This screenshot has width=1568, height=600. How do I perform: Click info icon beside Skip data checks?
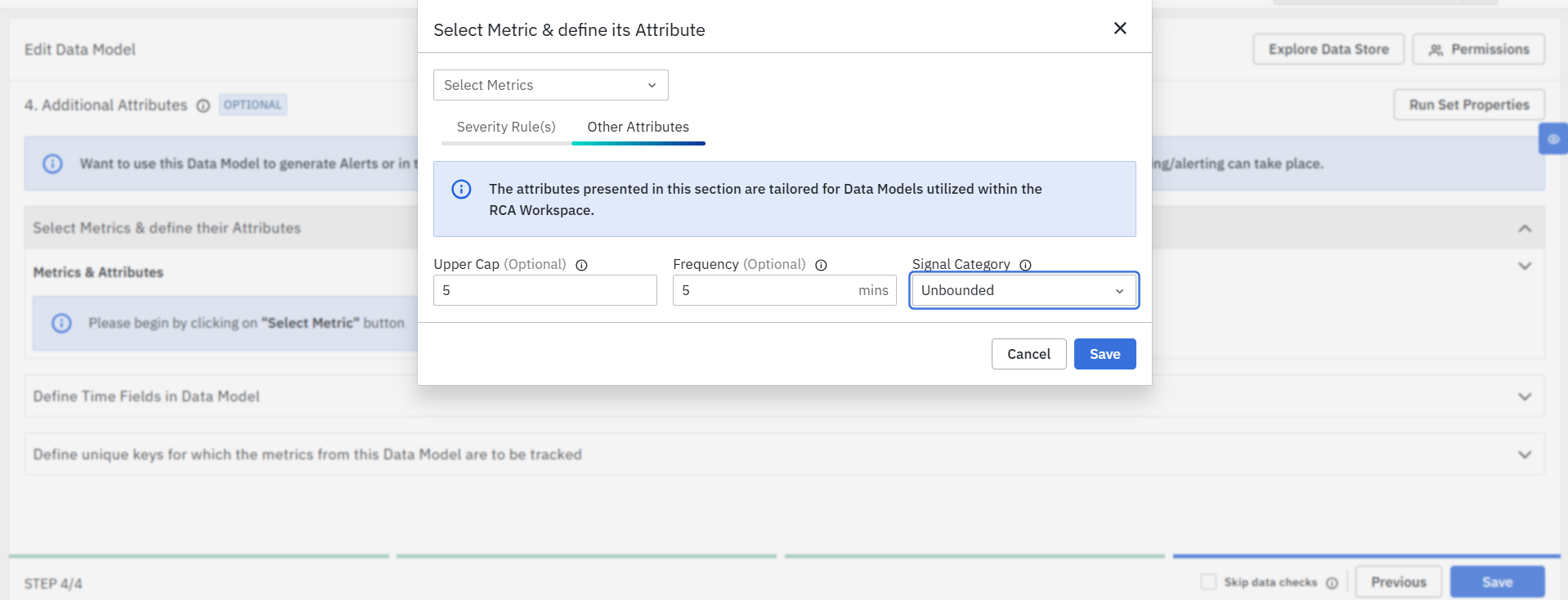point(1332,583)
